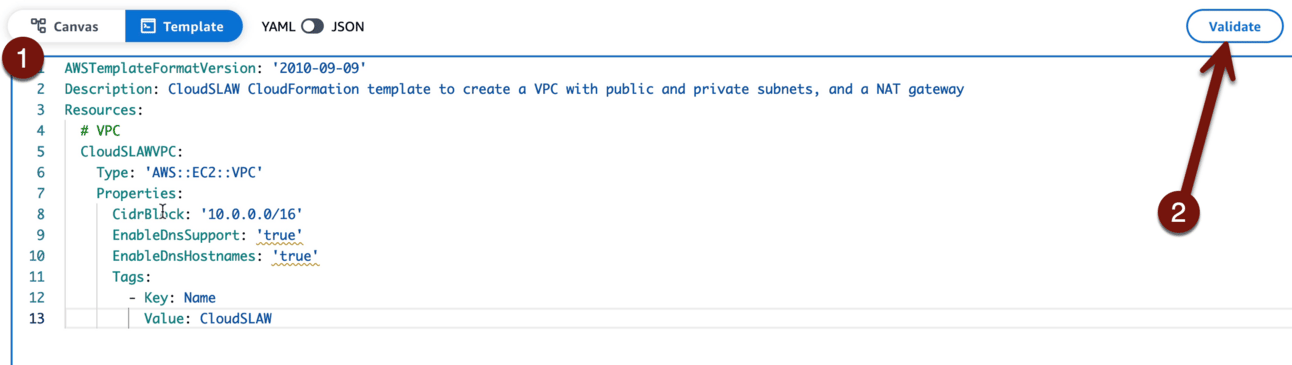
Task: Switch to the Canvas view tab
Action: 65,26
